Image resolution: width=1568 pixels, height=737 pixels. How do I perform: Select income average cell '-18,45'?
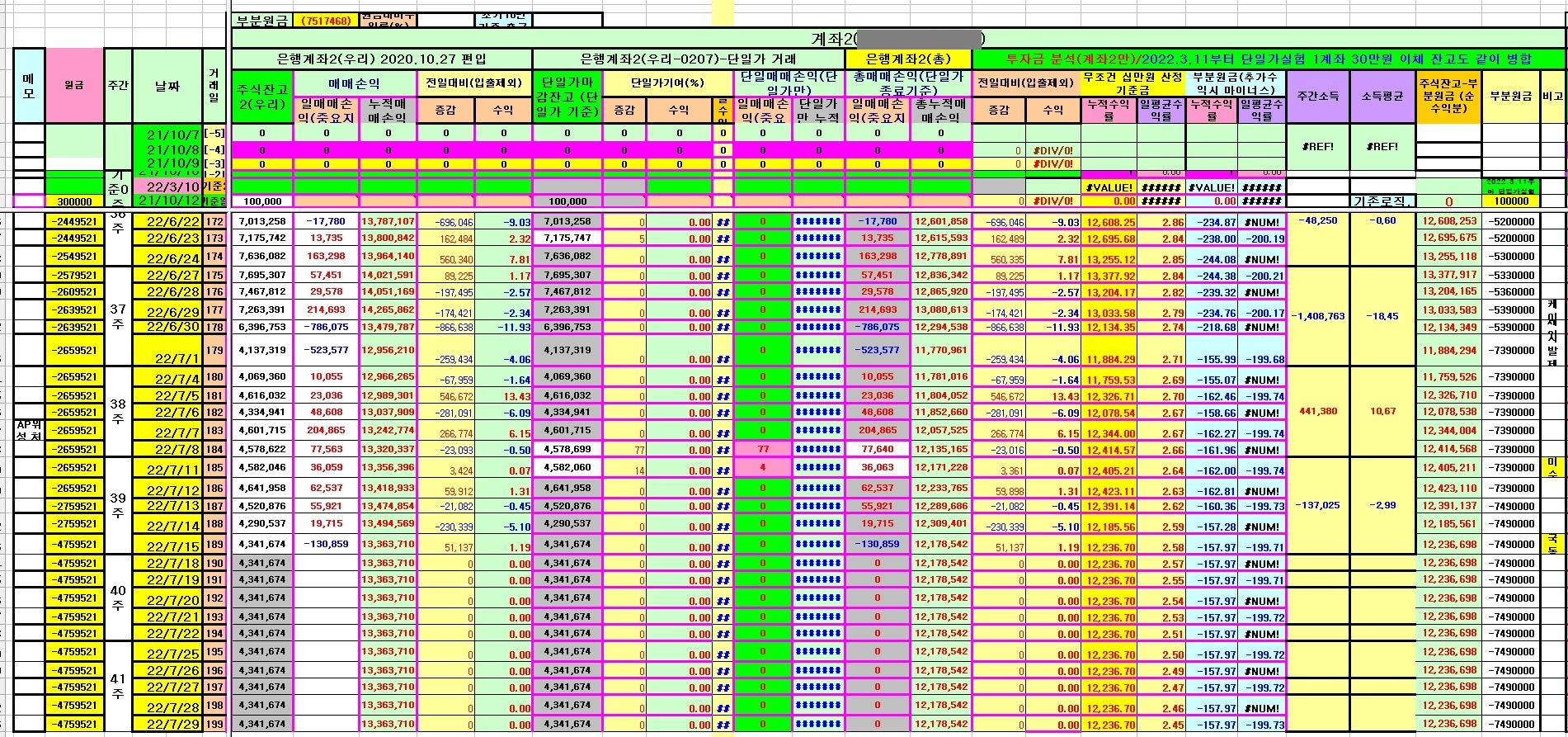click(x=1382, y=316)
